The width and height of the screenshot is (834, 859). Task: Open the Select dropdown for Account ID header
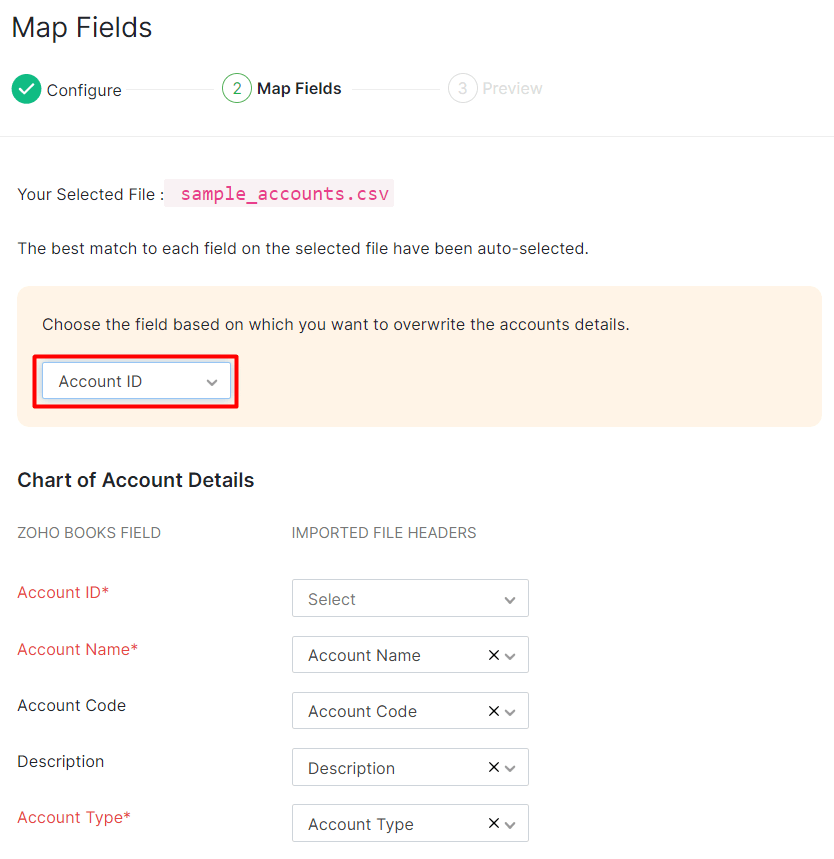point(410,598)
